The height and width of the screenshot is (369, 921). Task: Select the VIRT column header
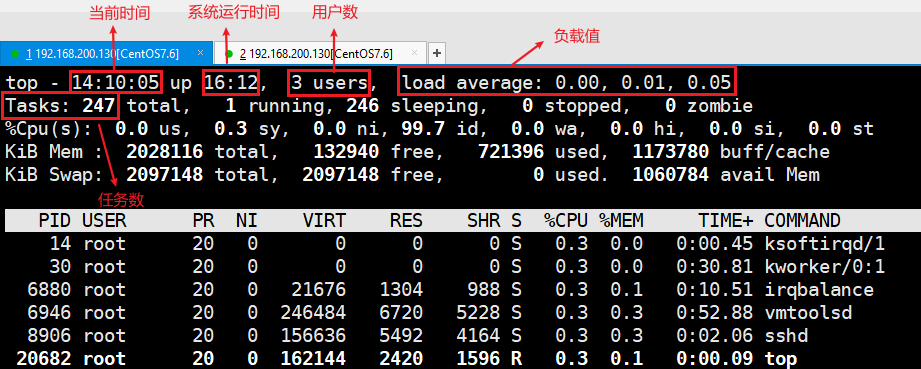[324, 221]
